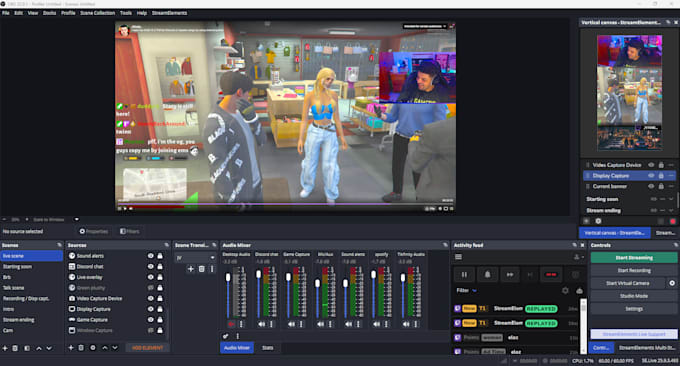This screenshot has width=680, height=366.
Task: Open the preview zoom options dropdown
Action: [x=76, y=219]
